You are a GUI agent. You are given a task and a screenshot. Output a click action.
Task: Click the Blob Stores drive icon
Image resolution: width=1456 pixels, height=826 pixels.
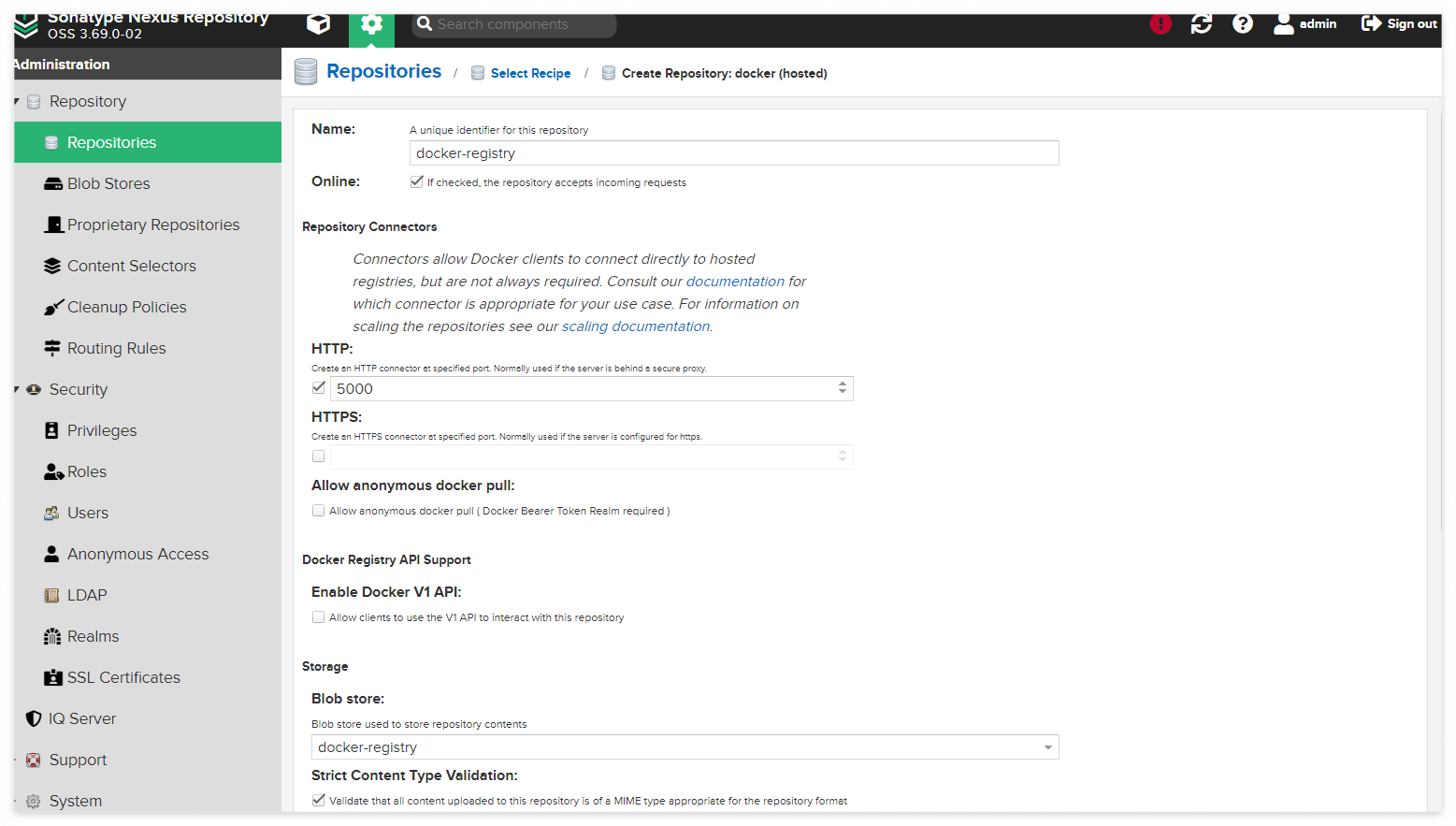(53, 184)
